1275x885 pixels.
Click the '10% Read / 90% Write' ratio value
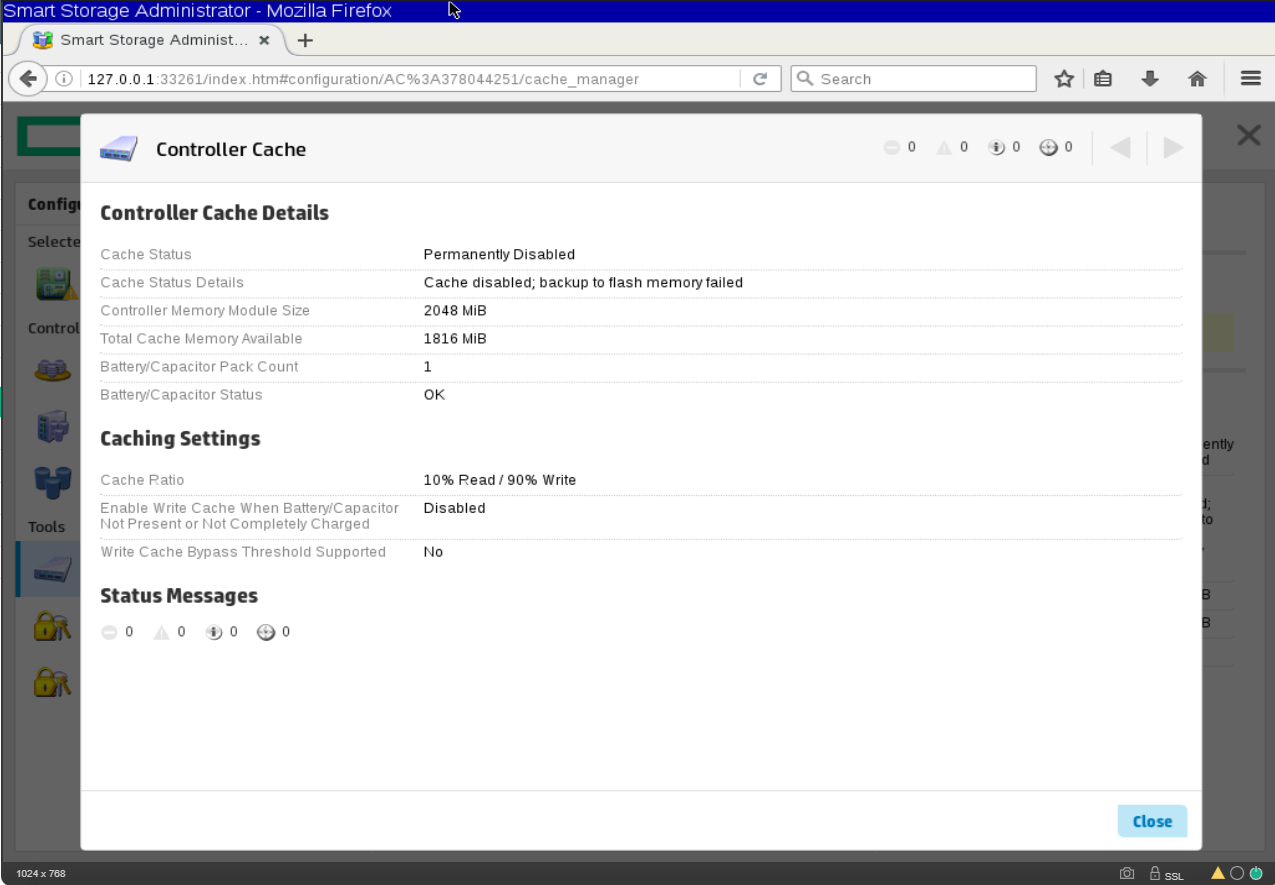click(x=500, y=480)
